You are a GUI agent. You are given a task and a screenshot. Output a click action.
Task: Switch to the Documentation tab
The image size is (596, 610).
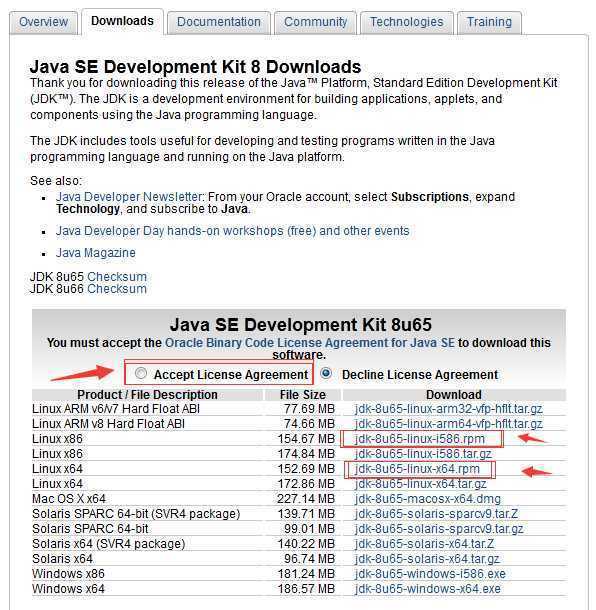[x=219, y=22]
